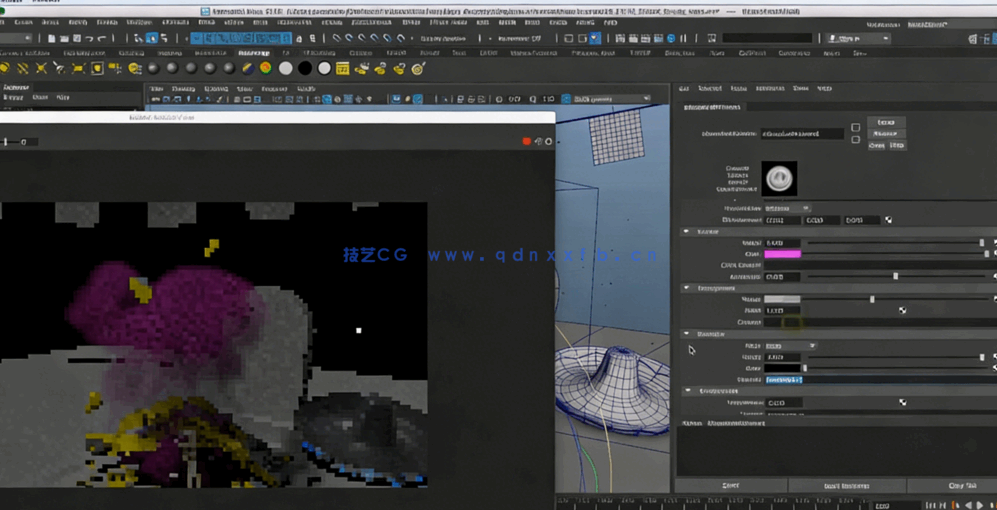Click the undo arrow in the status line
Image resolution: width=997 pixels, height=510 pixels.
(x=89, y=39)
